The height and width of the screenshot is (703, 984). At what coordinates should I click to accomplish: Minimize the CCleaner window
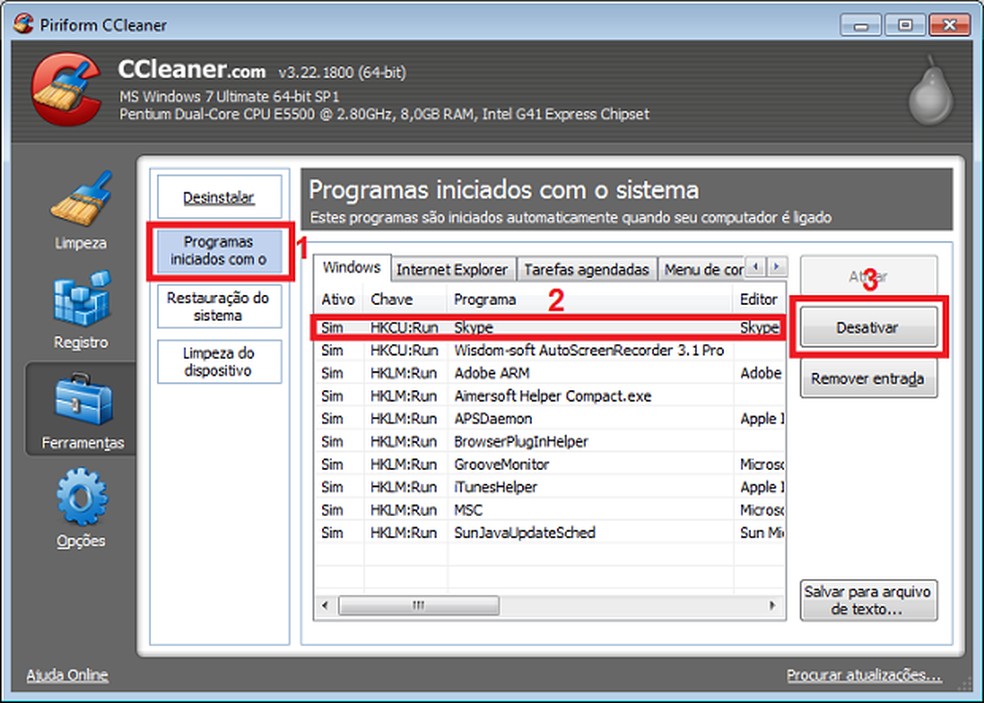tap(860, 25)
